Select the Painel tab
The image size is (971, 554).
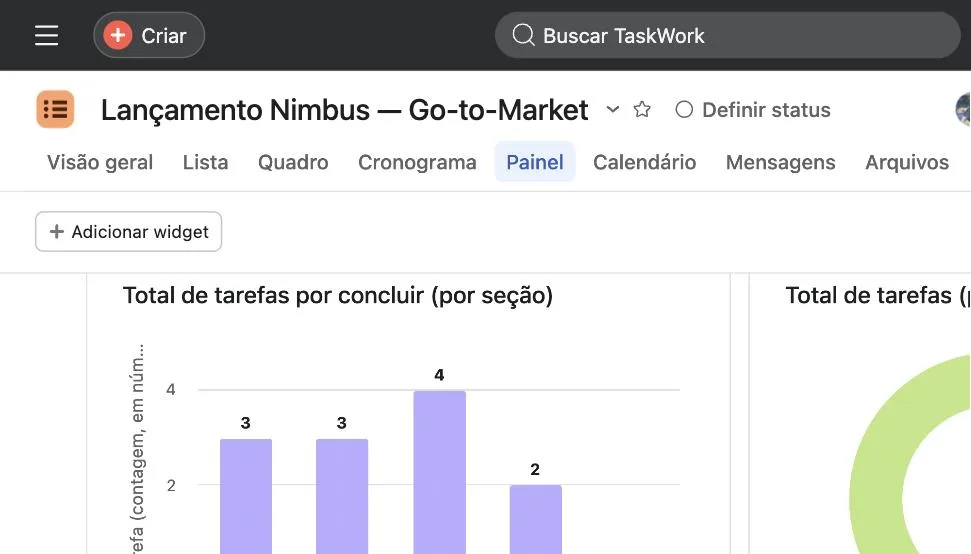pyautogui.click(x=535, y=162)
